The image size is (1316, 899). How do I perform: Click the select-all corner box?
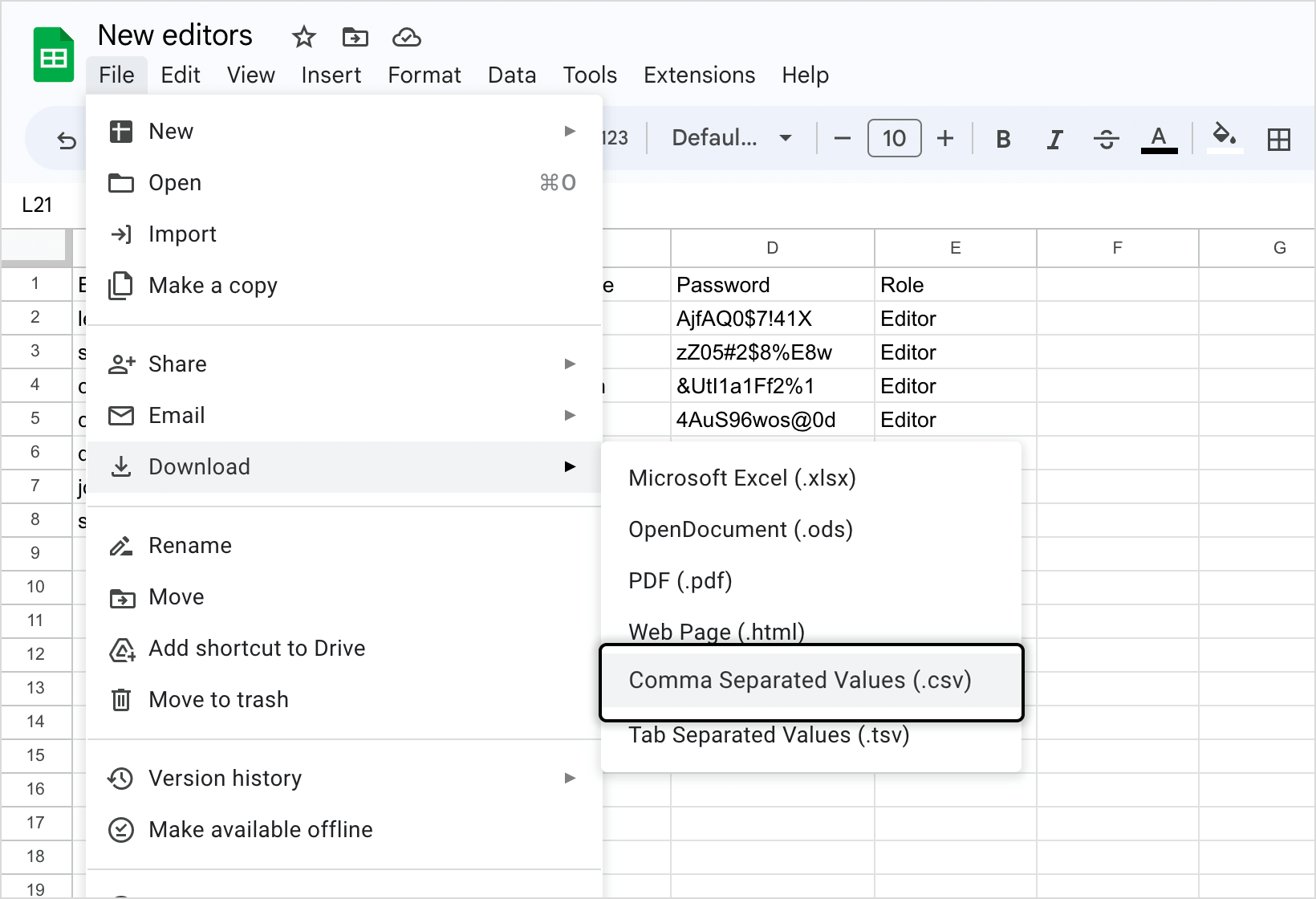coord(35,247)
